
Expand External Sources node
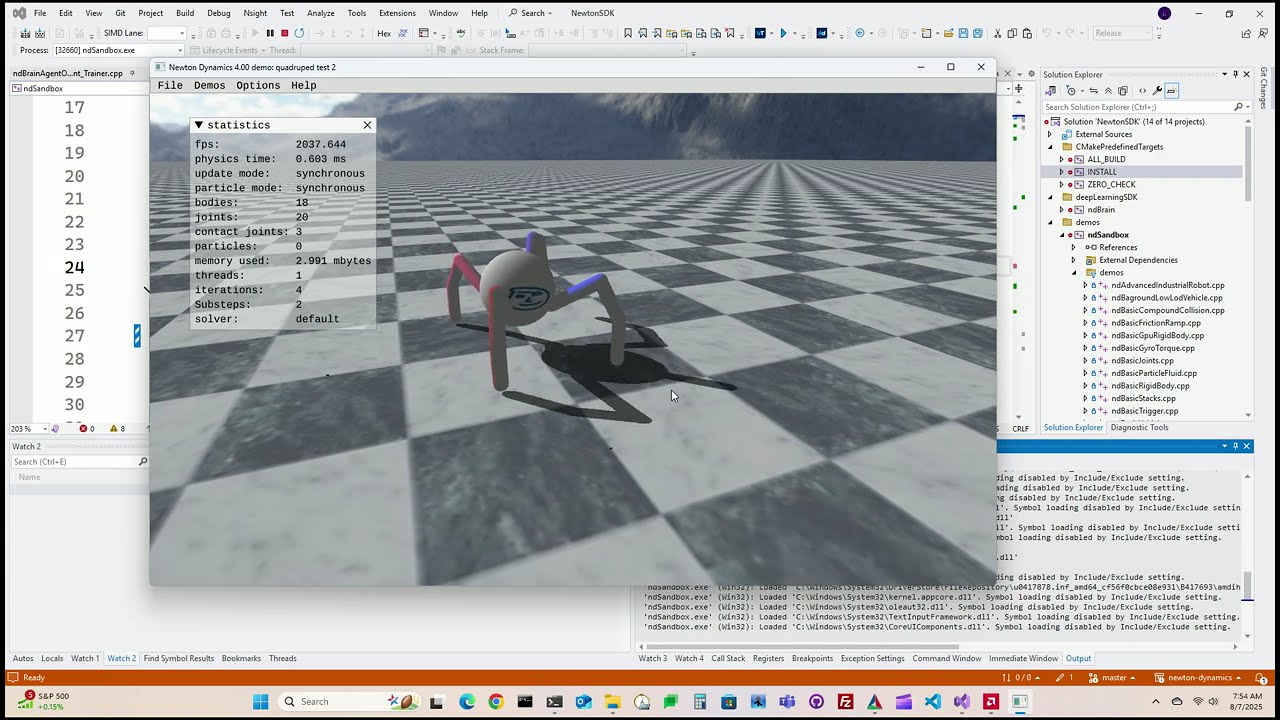[1050, 134]
